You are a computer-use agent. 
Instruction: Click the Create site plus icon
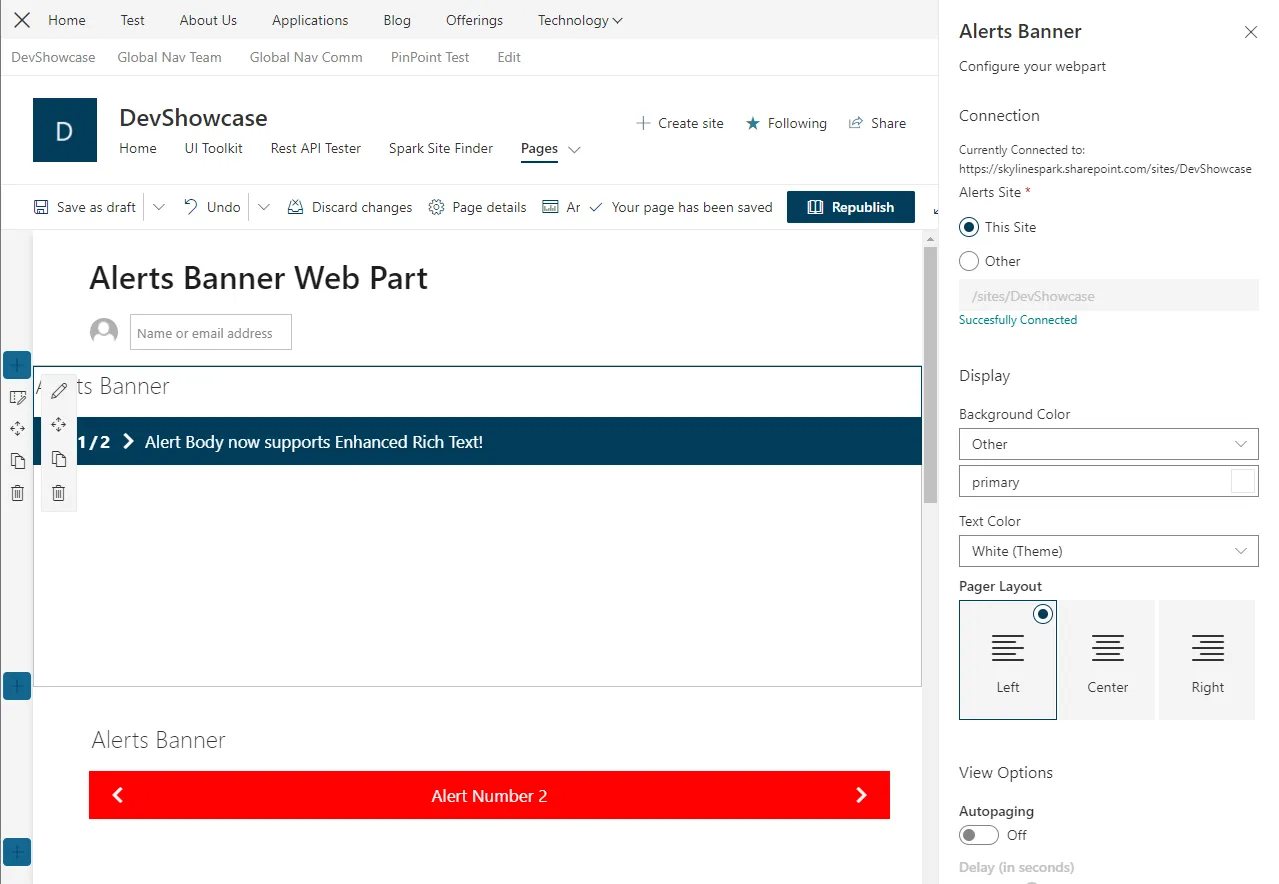click(643, 123)
